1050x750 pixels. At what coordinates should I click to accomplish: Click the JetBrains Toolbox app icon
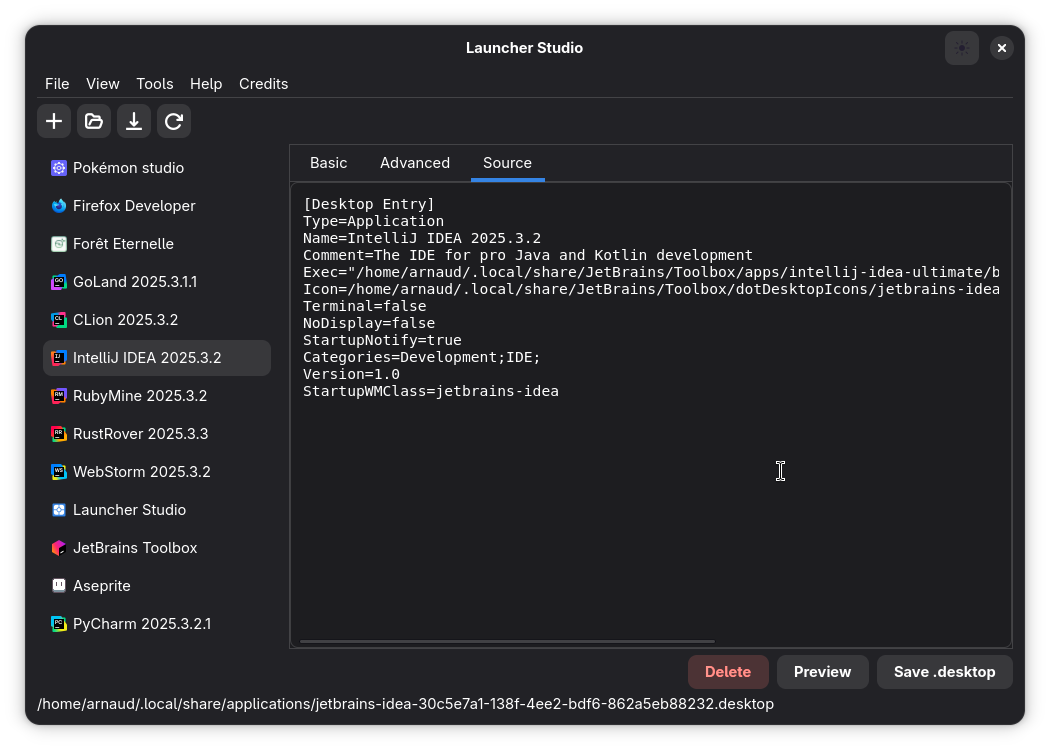(x=59, y=548)
